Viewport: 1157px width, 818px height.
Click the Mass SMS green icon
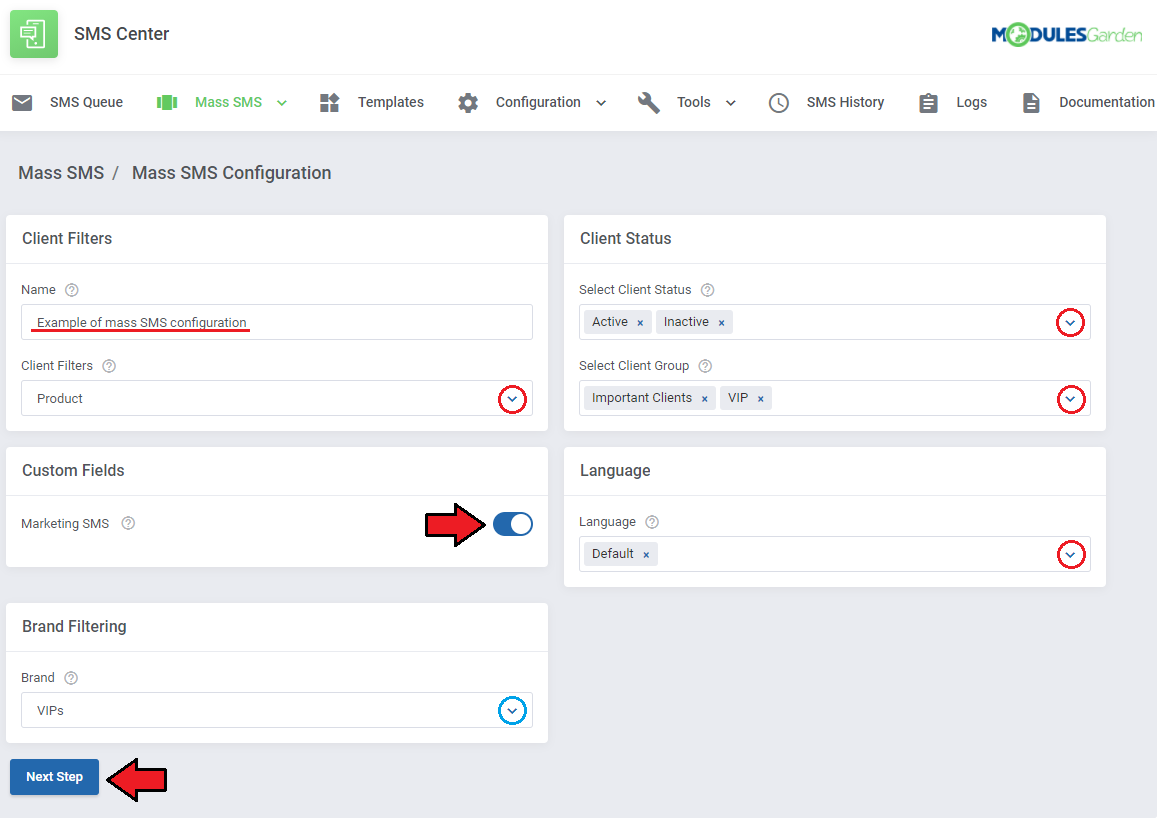167,103
